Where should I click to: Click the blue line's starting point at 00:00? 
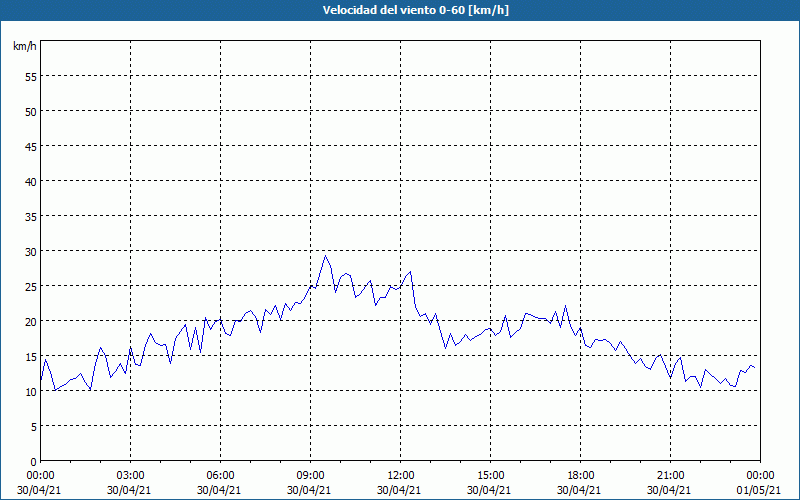(41, 379)
